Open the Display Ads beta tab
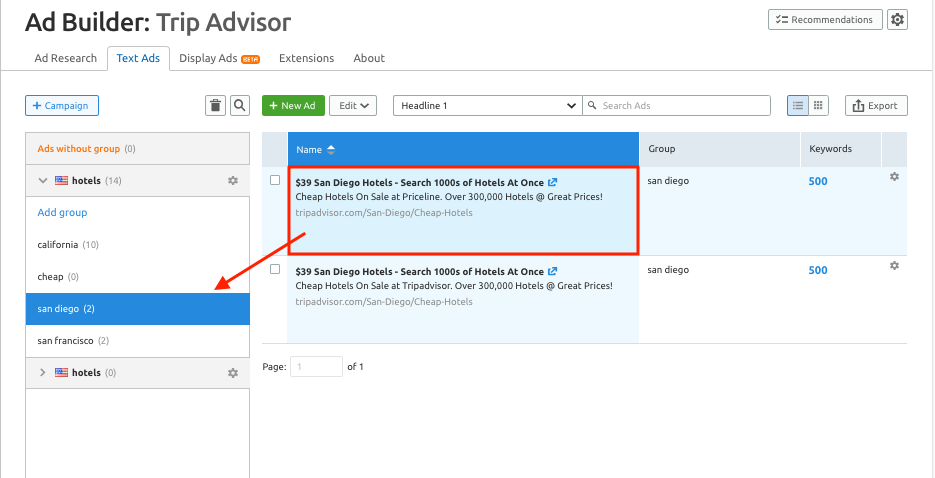Viewport: 935px width, 478px height. click(219, 58)
